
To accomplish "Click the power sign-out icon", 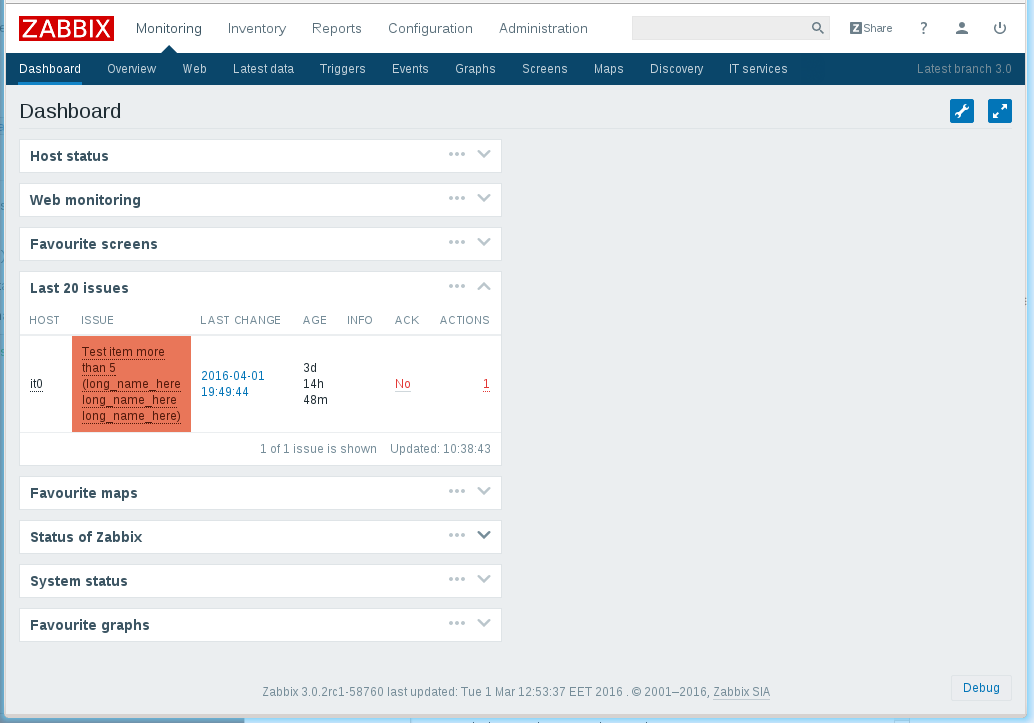I will (1000, 28).
